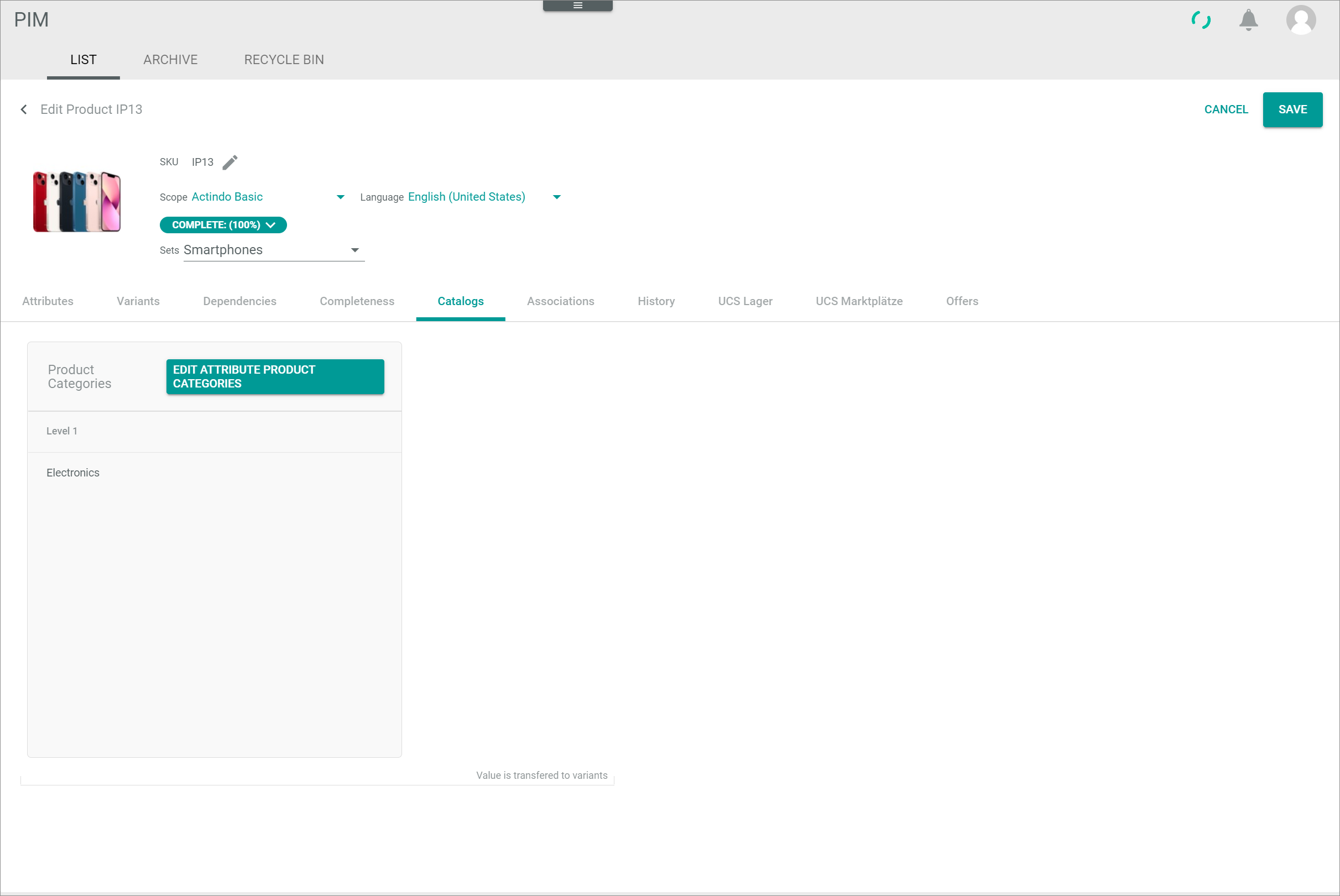Edit the SKU with the pencil icon
Image resolution: width=1340 pixels, height=896 pixels.
pos(230,163)
